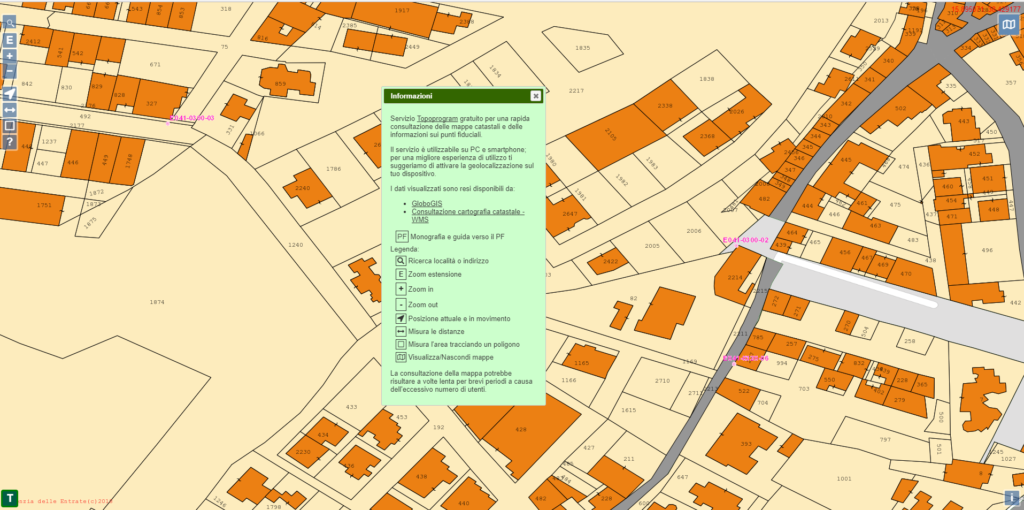The height and width of the screenshot is (510, 1024).
Task: Click parcel number 797
Action: pos(885,439)
